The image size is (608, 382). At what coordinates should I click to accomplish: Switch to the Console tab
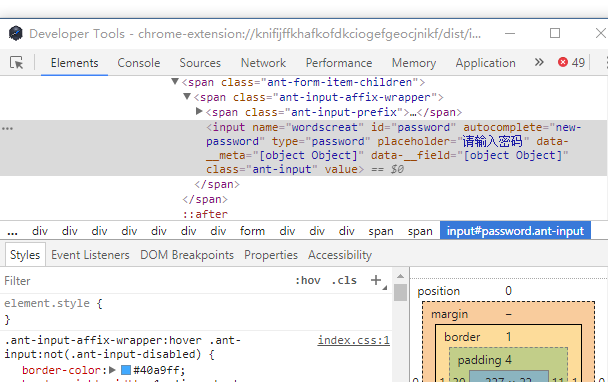(x=139, y=63)
